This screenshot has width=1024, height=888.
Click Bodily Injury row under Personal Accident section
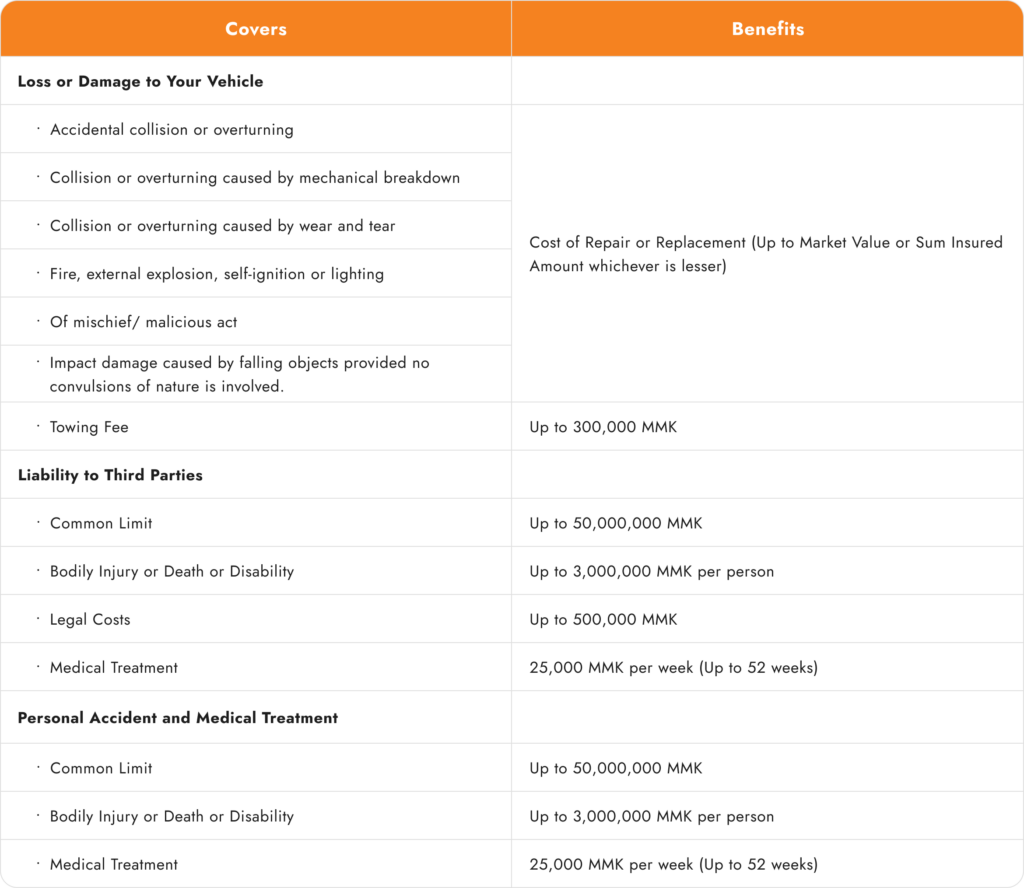[172, 816]
